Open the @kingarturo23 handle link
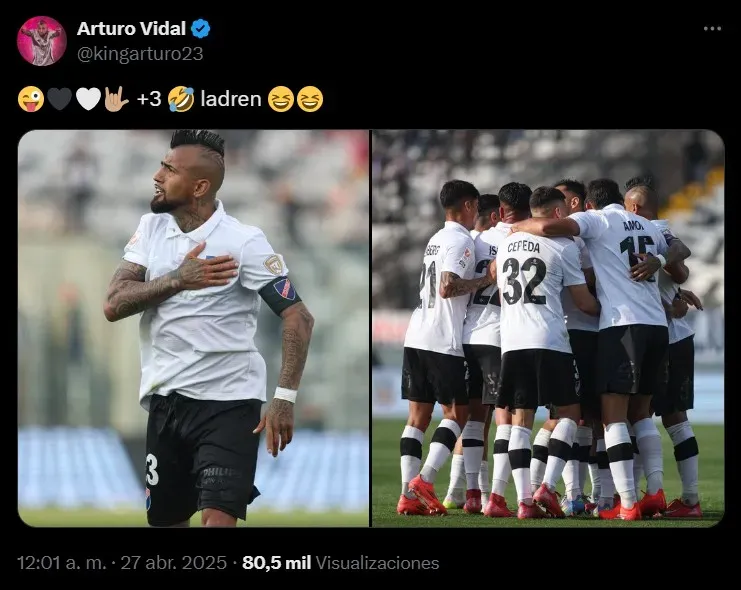This screenshot has height=590, width=741. 140,54
